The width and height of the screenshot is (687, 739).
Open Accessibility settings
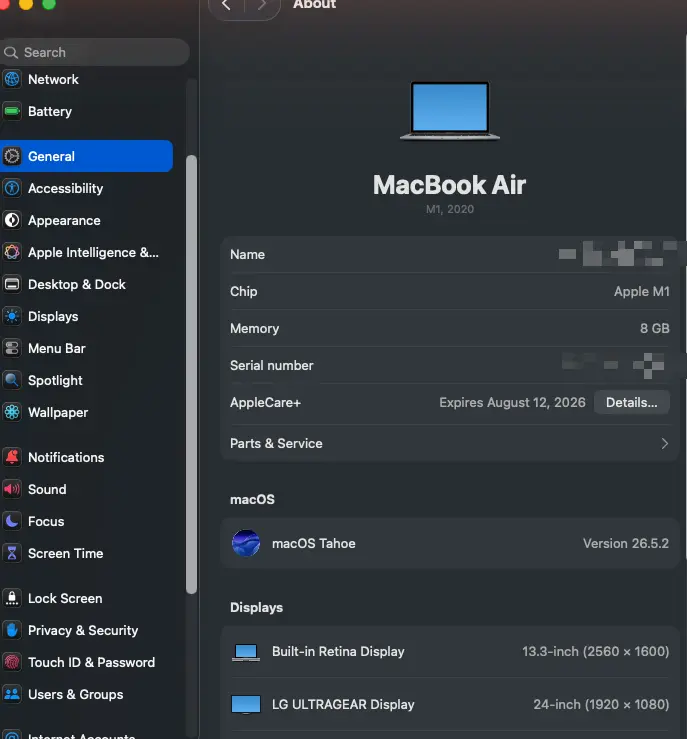(x=87, y=188)
